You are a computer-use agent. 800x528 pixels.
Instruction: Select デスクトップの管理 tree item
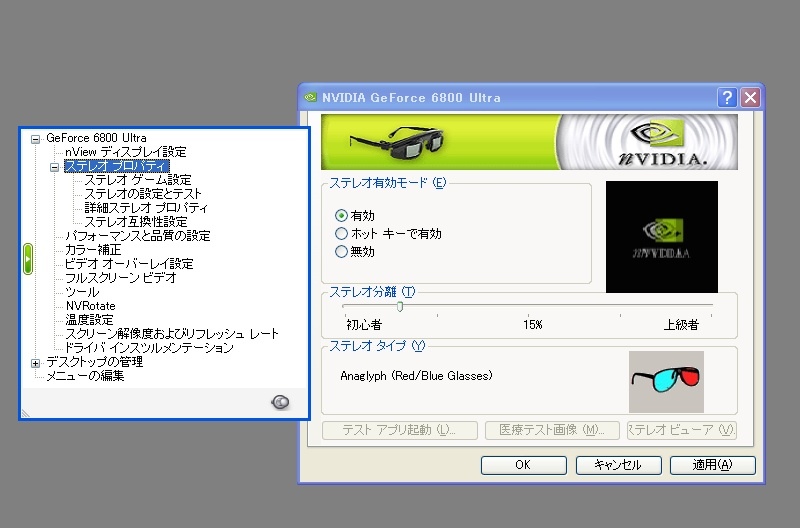click(94, 362)
